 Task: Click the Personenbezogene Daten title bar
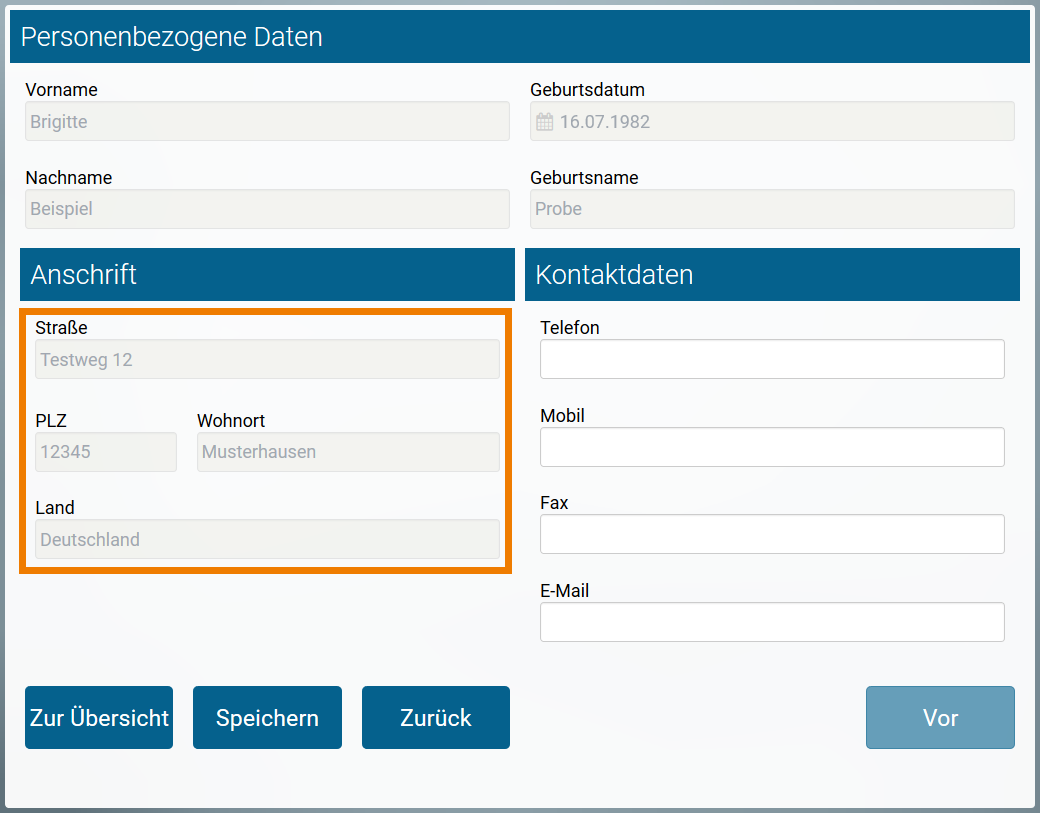point(520,37)
